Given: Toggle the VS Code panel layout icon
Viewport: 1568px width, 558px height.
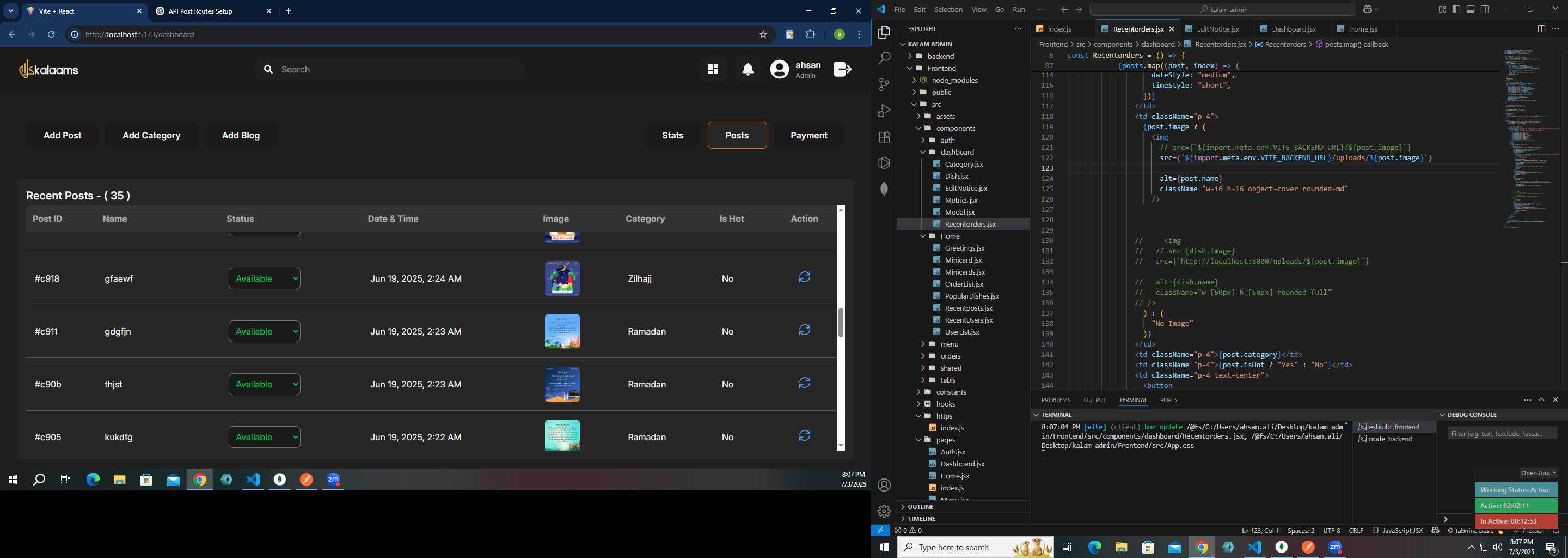Looking at the screenshot, I should pos(1471,9).
